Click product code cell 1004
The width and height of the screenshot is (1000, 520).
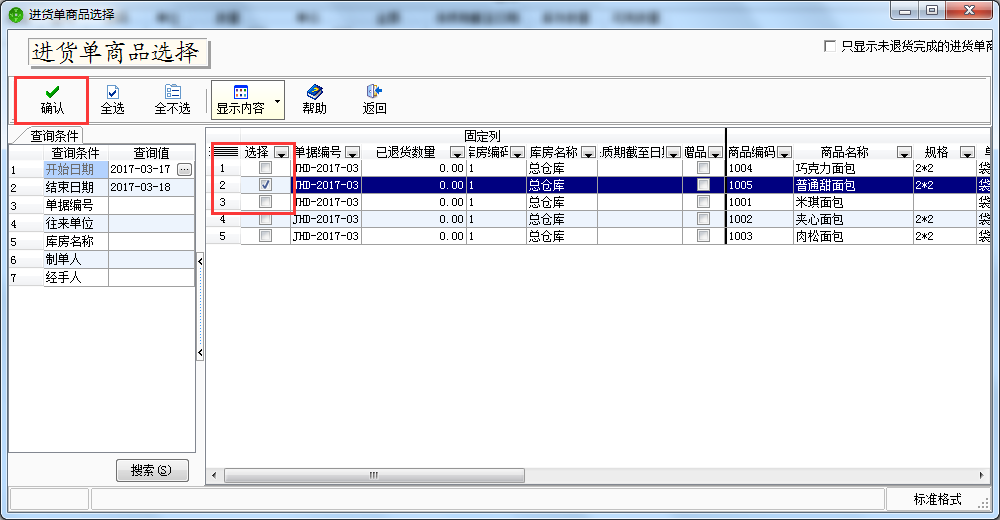pyautogui.click(x=760, y=168)
